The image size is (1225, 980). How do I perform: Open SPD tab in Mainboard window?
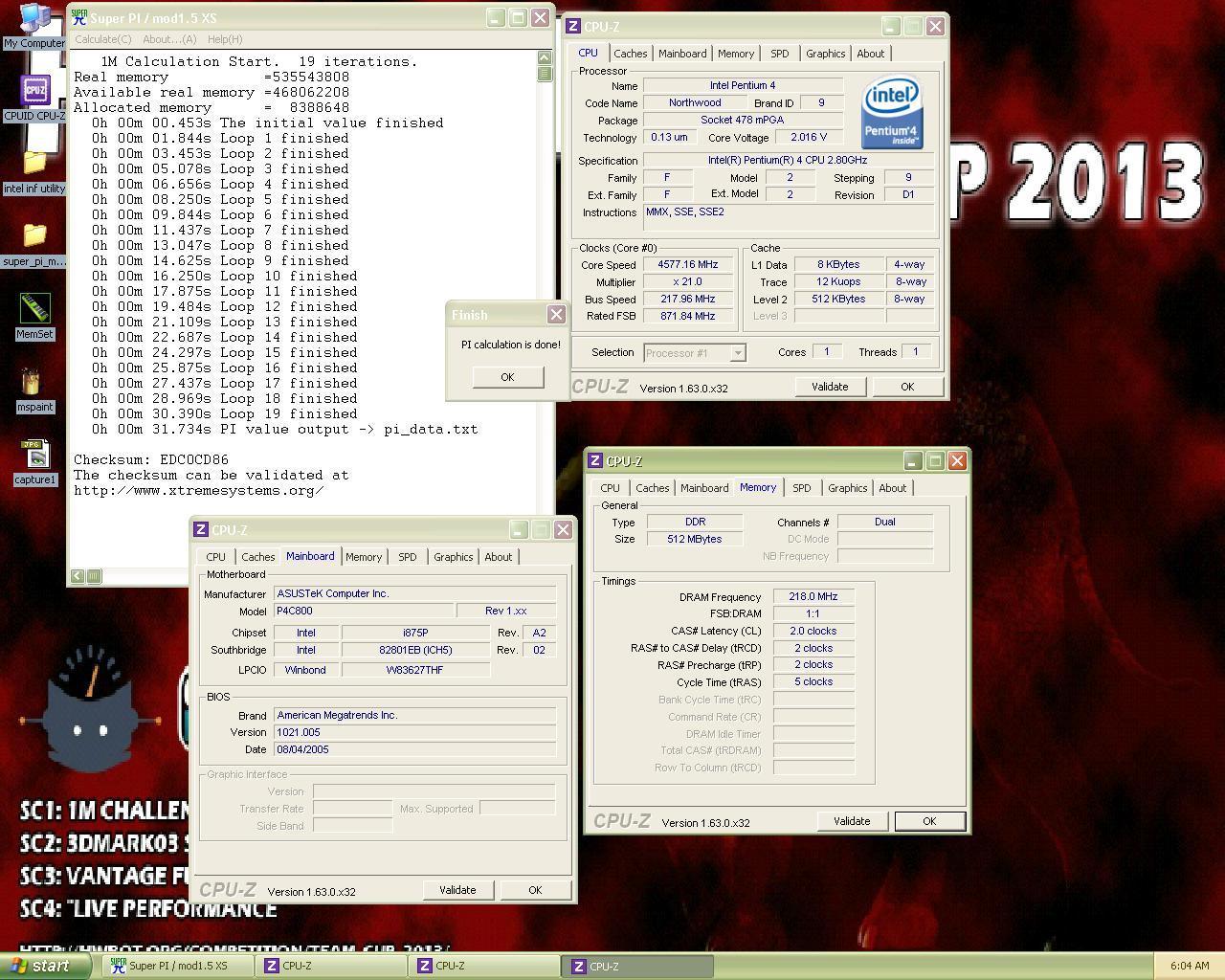408,557
